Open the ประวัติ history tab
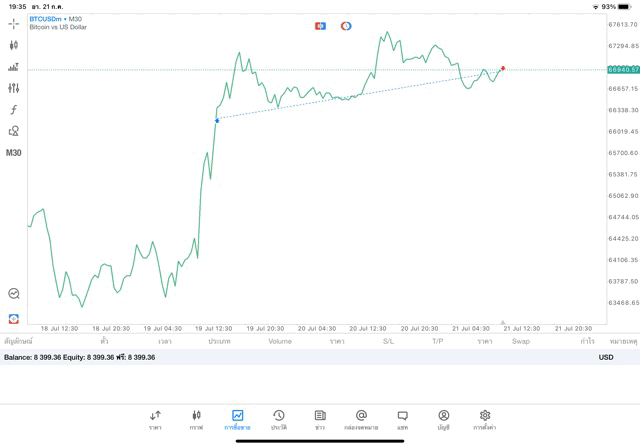This screenshot has height=447, width=640. pyautogui.click(x=279, y=419)
